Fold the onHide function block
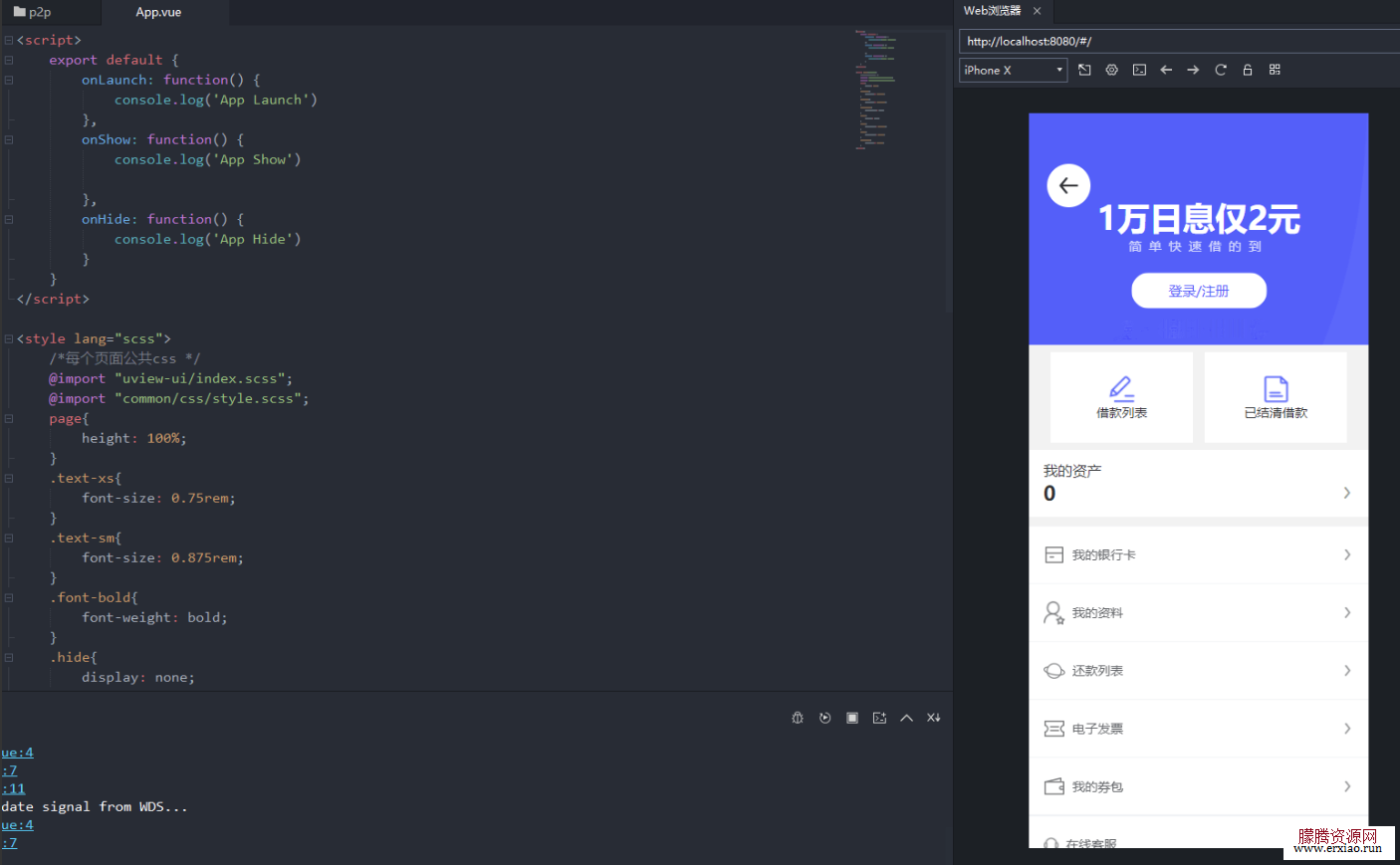This screenshot has height=865, width=1400. click(8, 219)
